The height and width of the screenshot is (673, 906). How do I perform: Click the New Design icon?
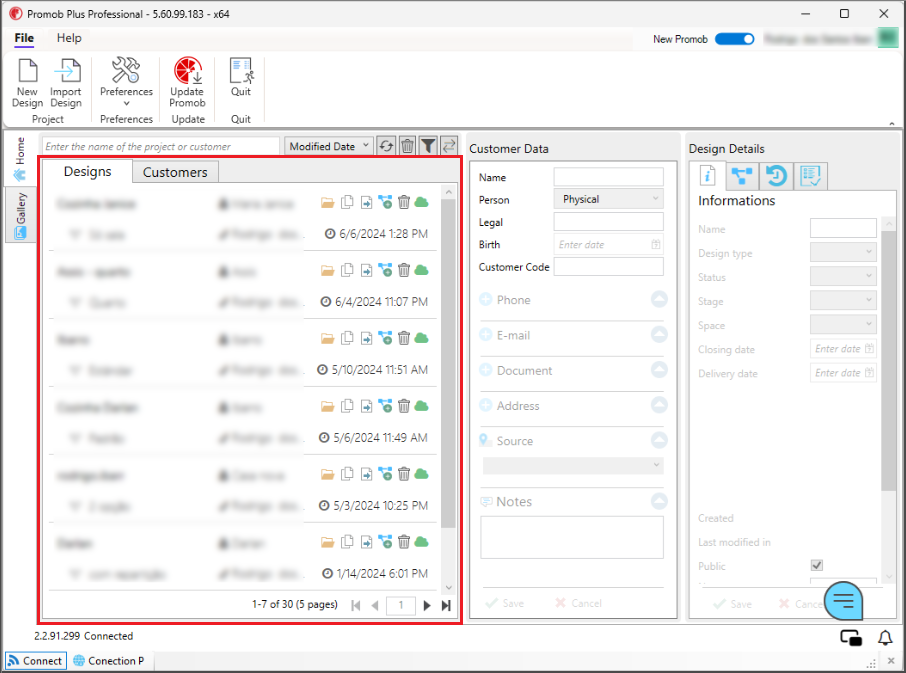pos(28,71)
